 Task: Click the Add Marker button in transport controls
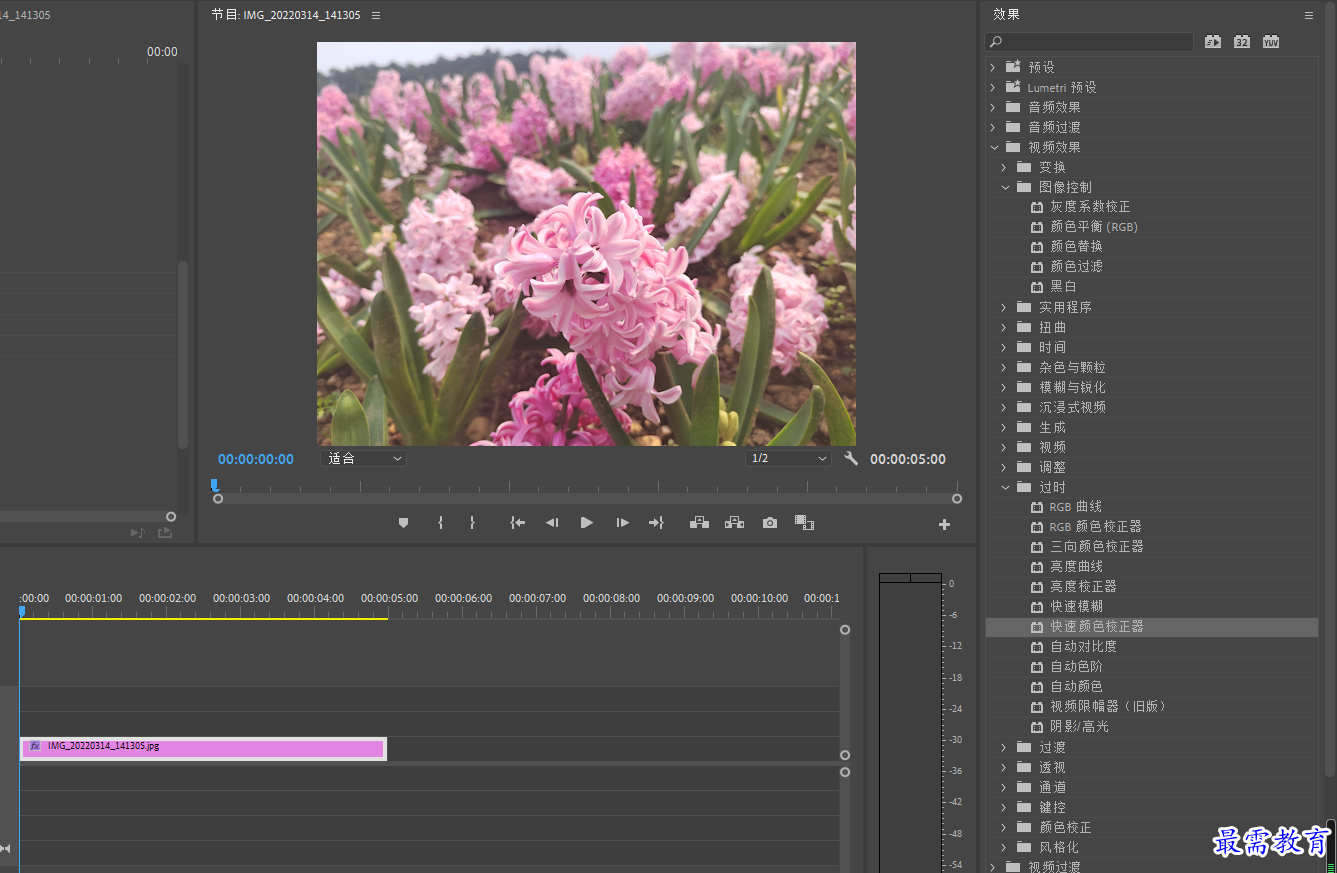[x=404, y=523]
